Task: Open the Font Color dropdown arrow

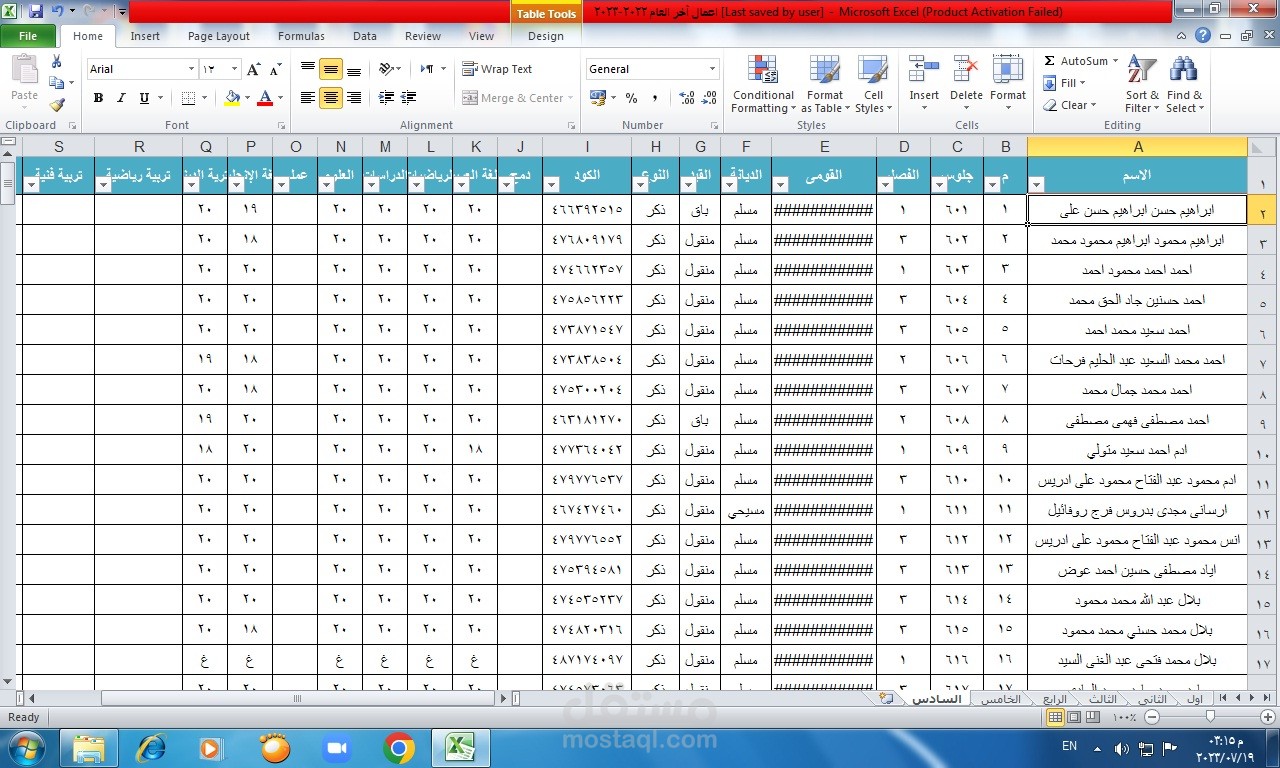Action: pos(280,98)
